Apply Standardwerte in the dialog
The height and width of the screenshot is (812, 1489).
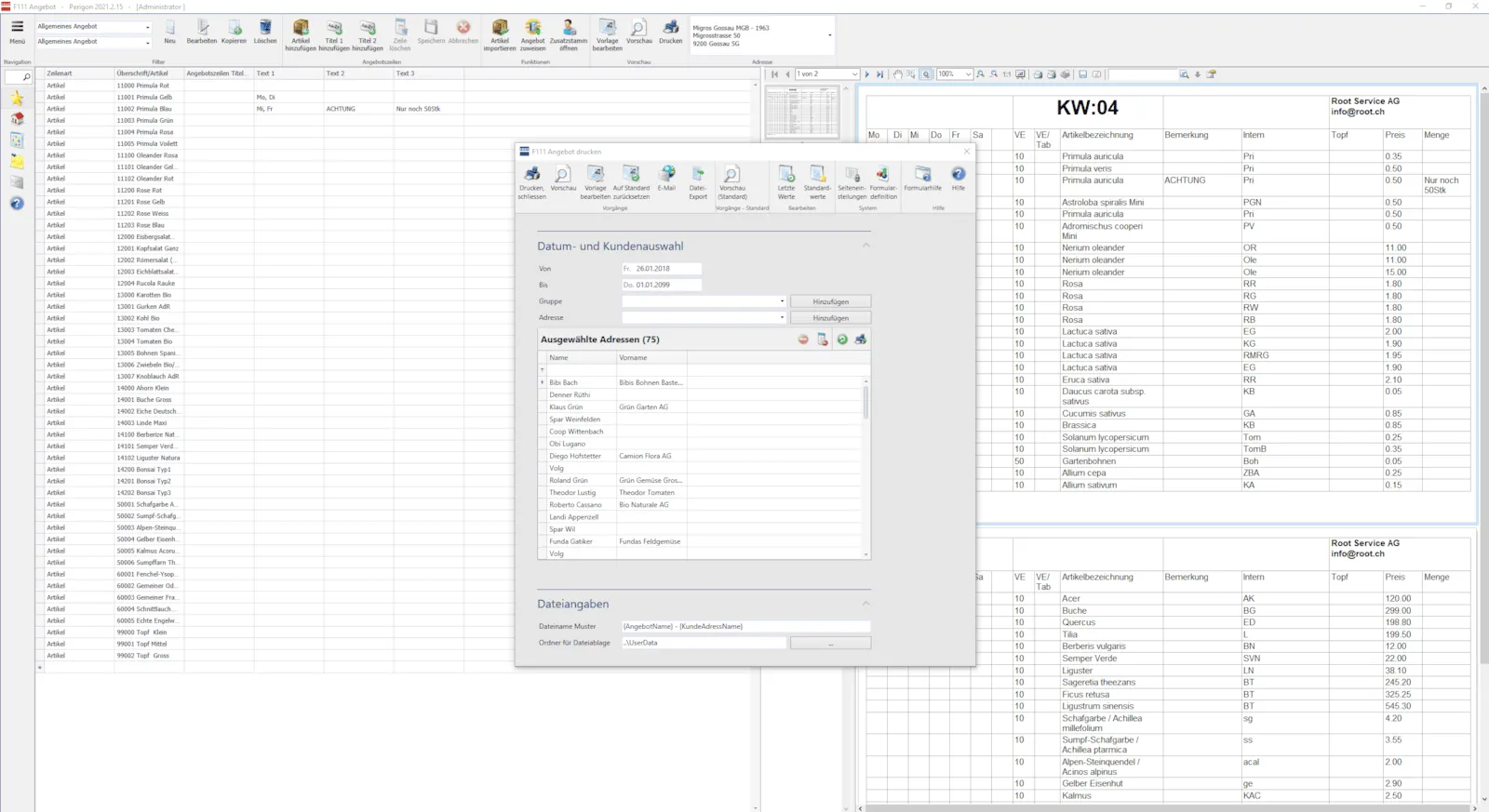[817, 181]
